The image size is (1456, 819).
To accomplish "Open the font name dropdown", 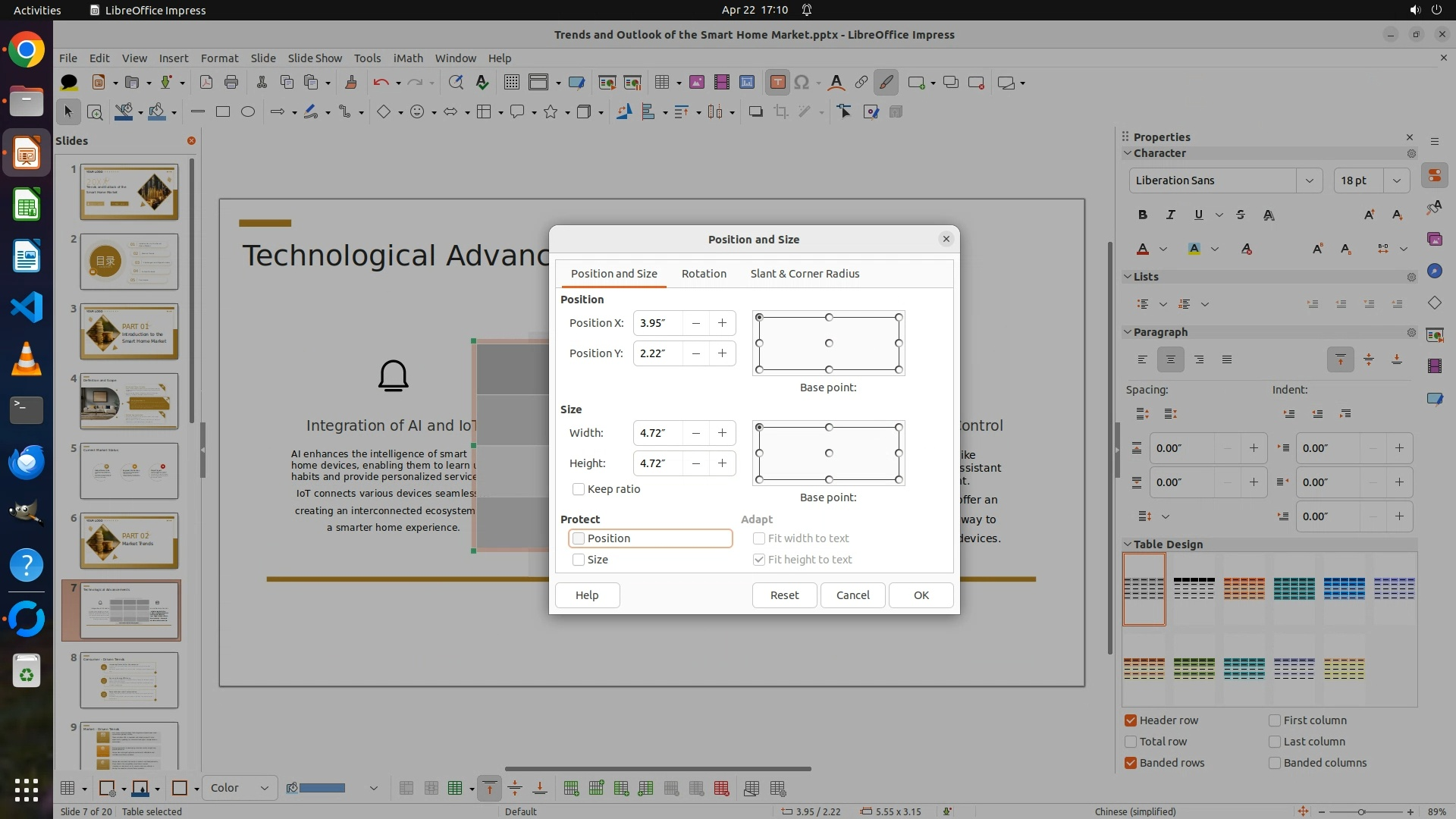I will click(x=1309, y=180).
